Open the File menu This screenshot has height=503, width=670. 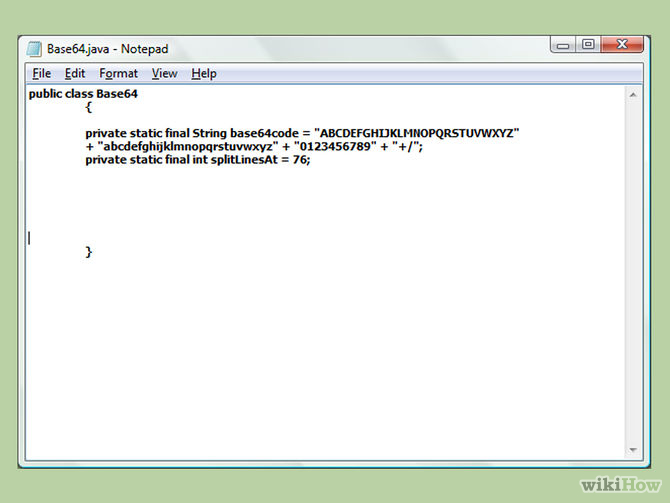click(41, 74)
